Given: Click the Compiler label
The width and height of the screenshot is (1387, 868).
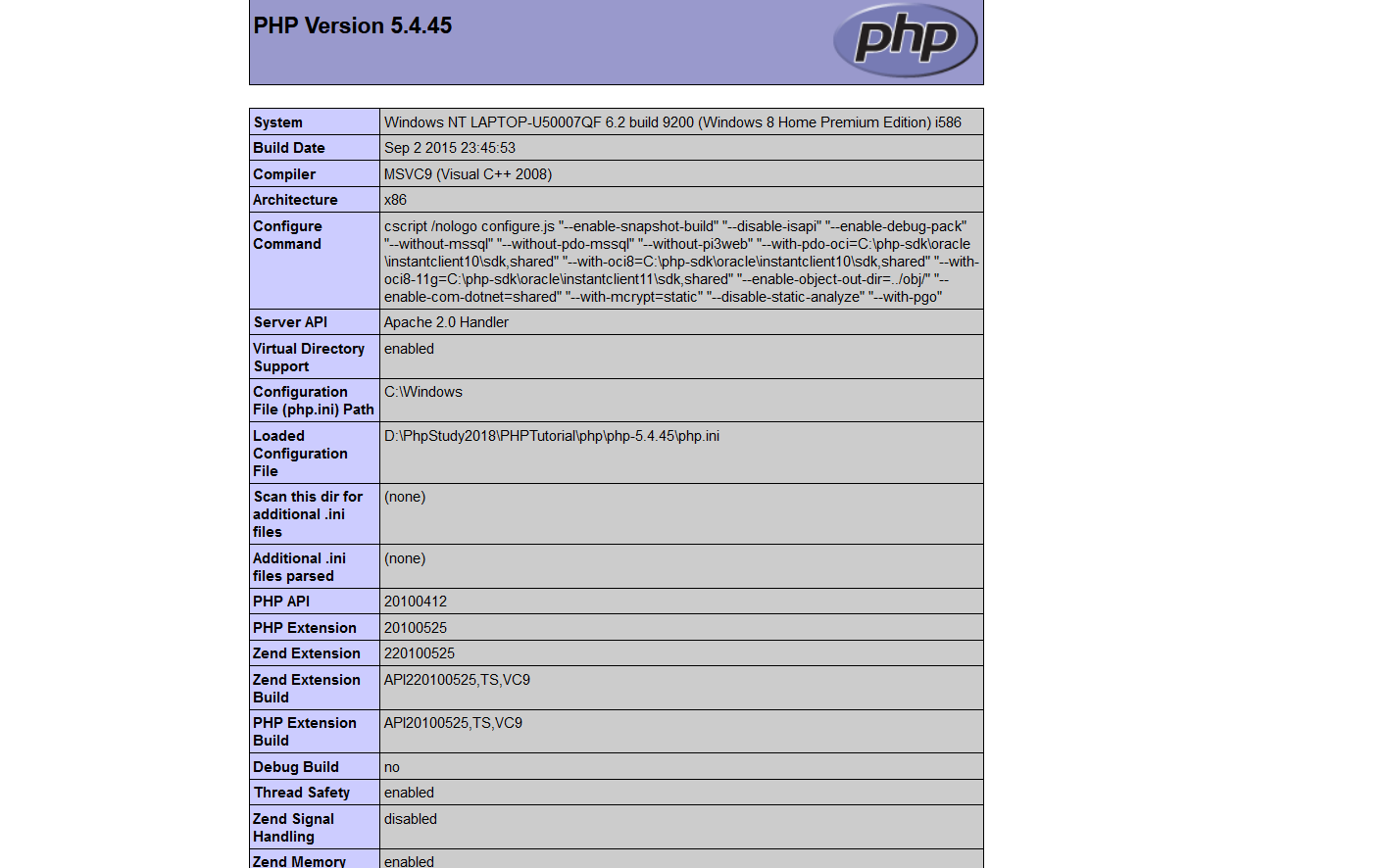Looking at the screenshot, I should (284, 174).
